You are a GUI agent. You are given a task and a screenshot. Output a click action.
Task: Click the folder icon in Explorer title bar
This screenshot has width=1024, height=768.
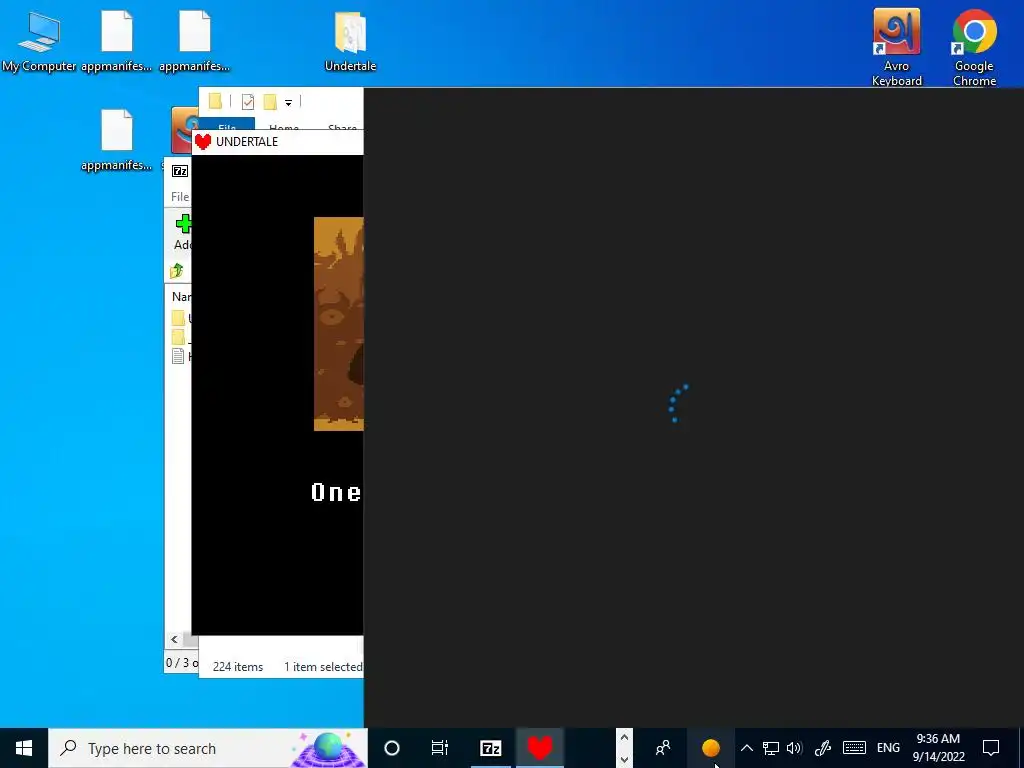point(216,101)
